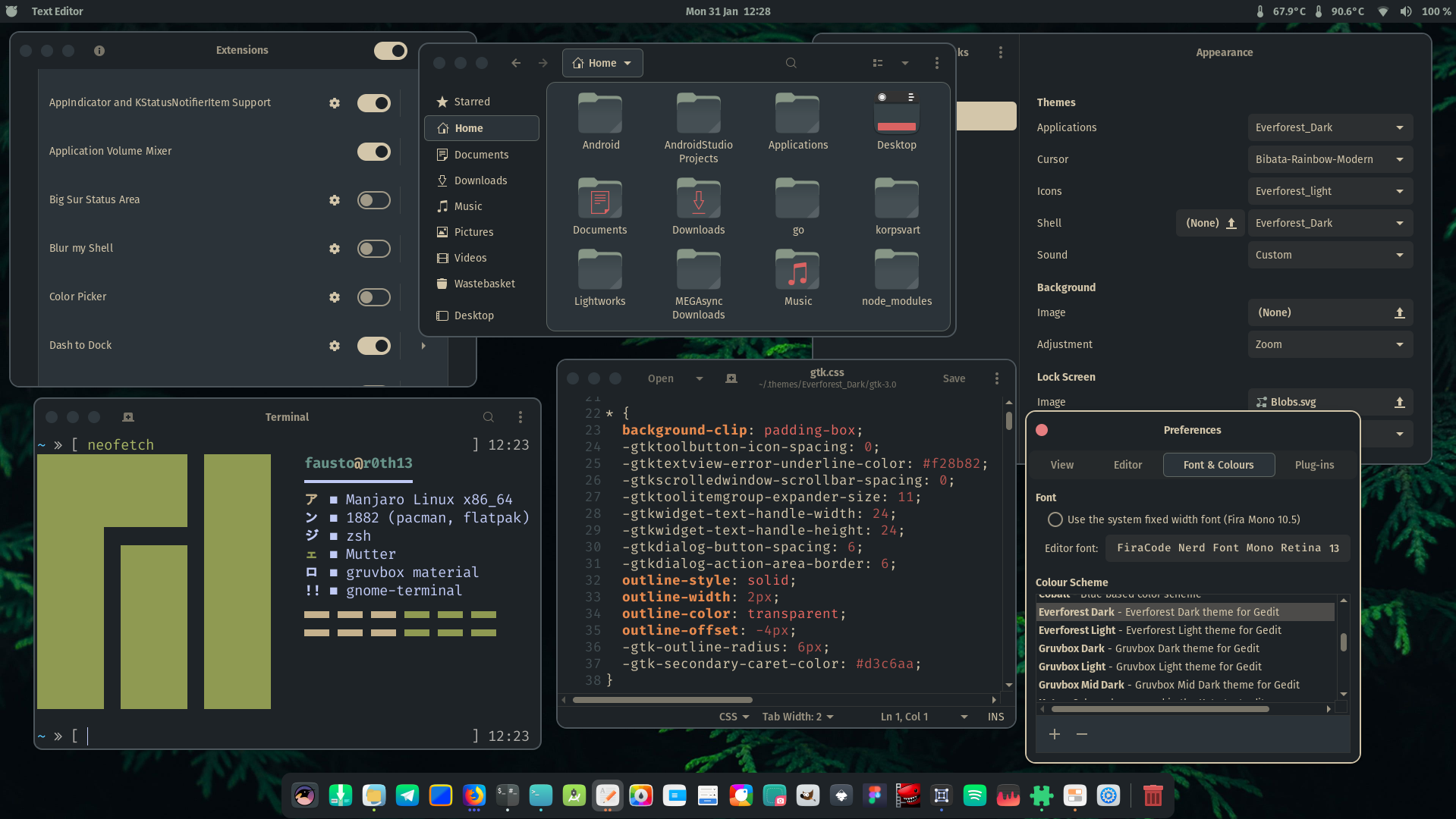Open Background Adjustment Zoom dropdown
The image size is (1456, 819).
click(x=1330, y=344)
